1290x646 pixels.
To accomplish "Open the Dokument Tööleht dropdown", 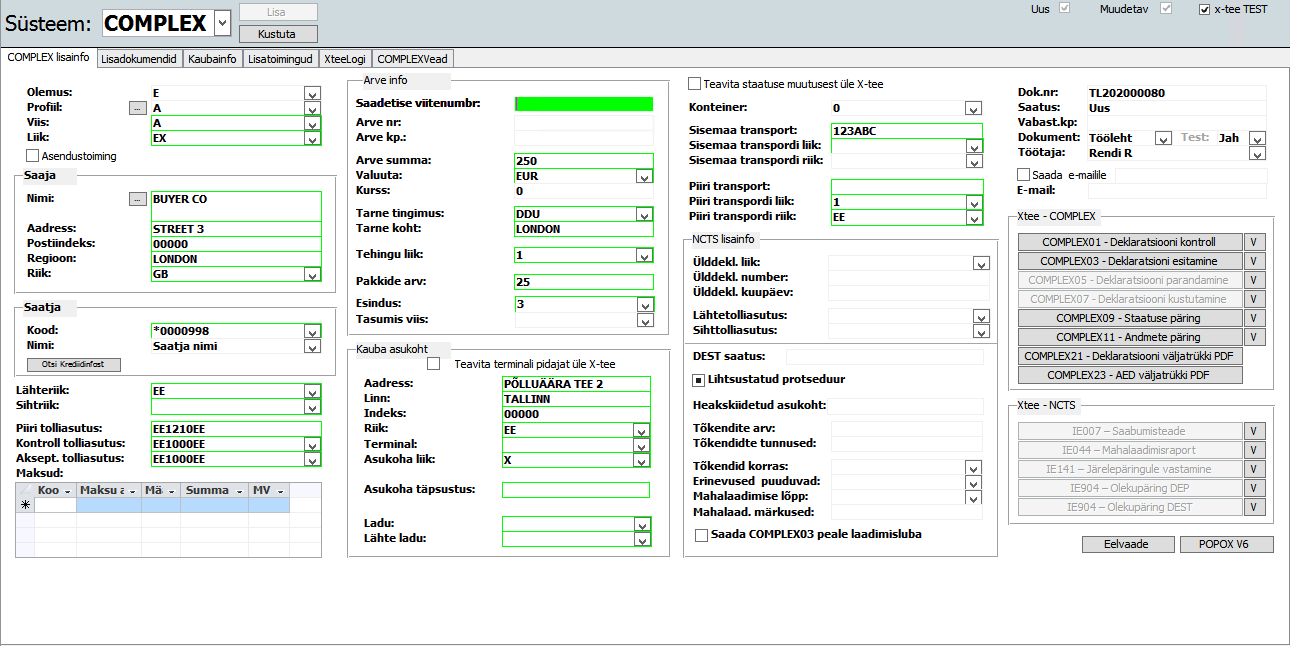I will click(x=1163, y=138).
